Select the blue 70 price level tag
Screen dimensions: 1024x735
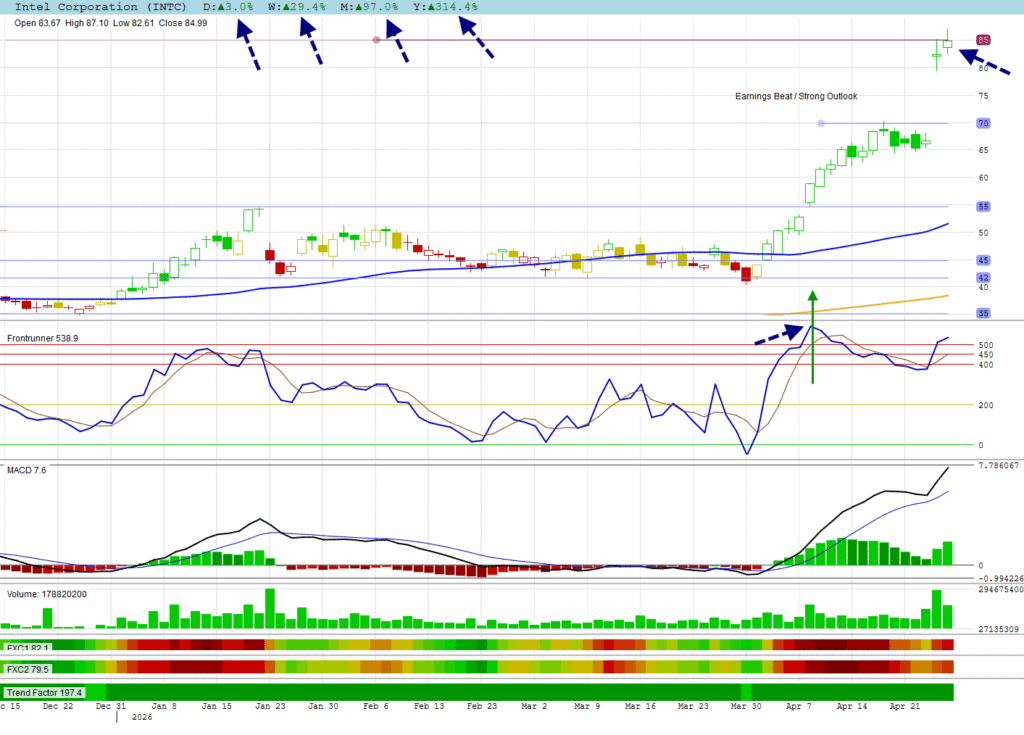[x=983, y=123]
